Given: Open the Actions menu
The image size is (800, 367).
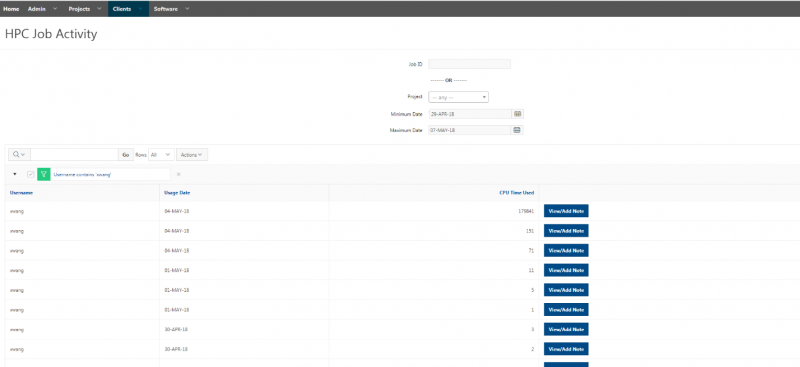Looking at the screenshot, I should pyautogui.click(x=192, y=155).
